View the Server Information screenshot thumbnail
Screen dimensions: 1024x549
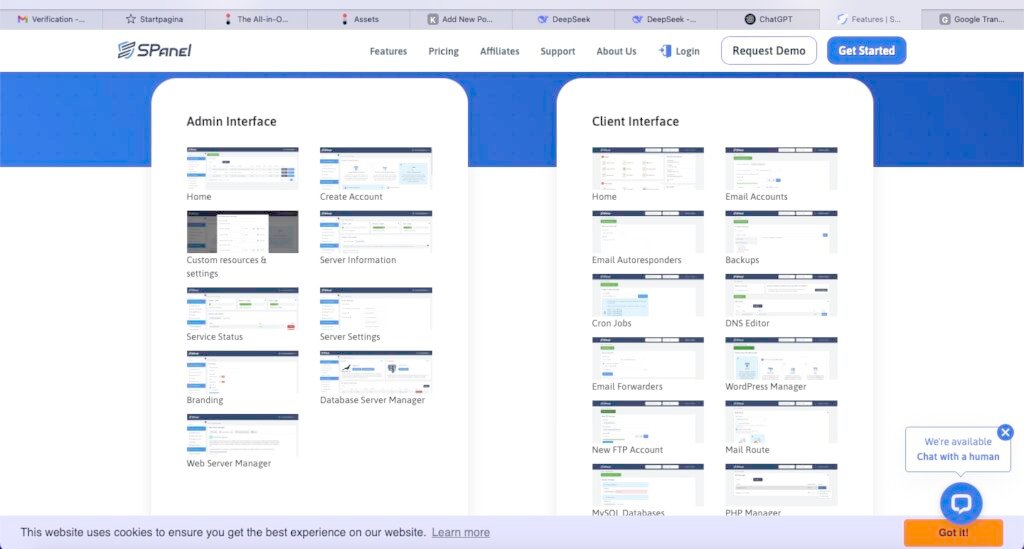pyautogui.click(x=375, y=231)
